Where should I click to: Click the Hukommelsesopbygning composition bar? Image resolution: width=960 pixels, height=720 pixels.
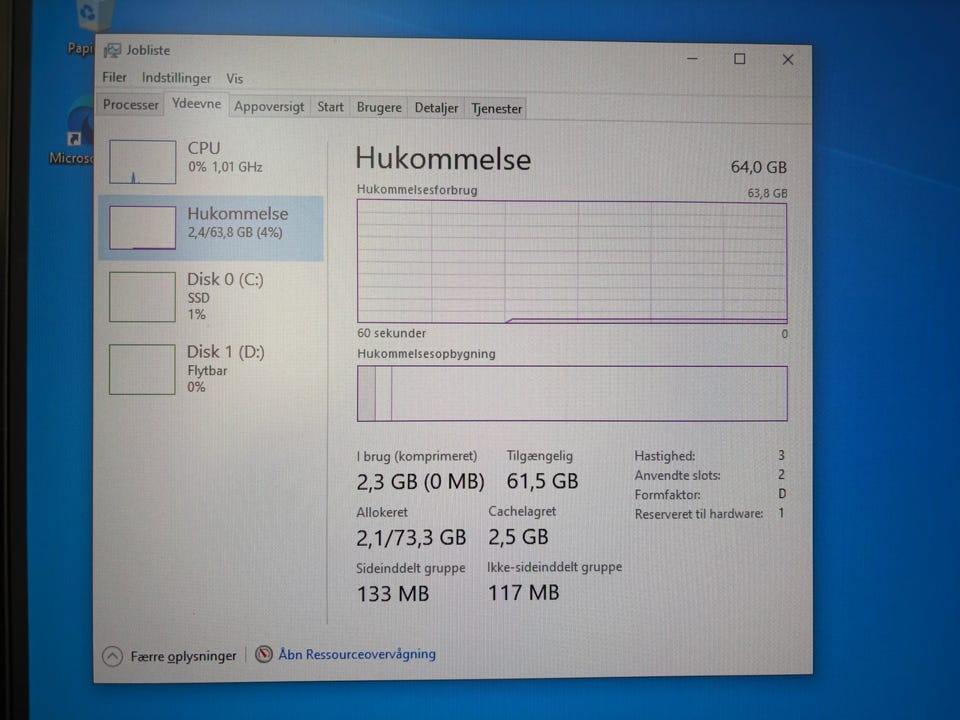[572, 394]
